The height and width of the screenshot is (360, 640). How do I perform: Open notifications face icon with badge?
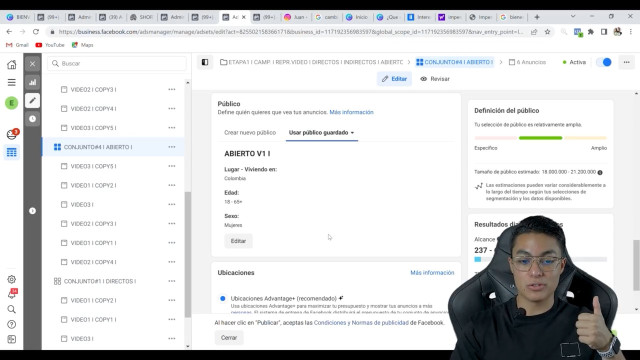11,133
